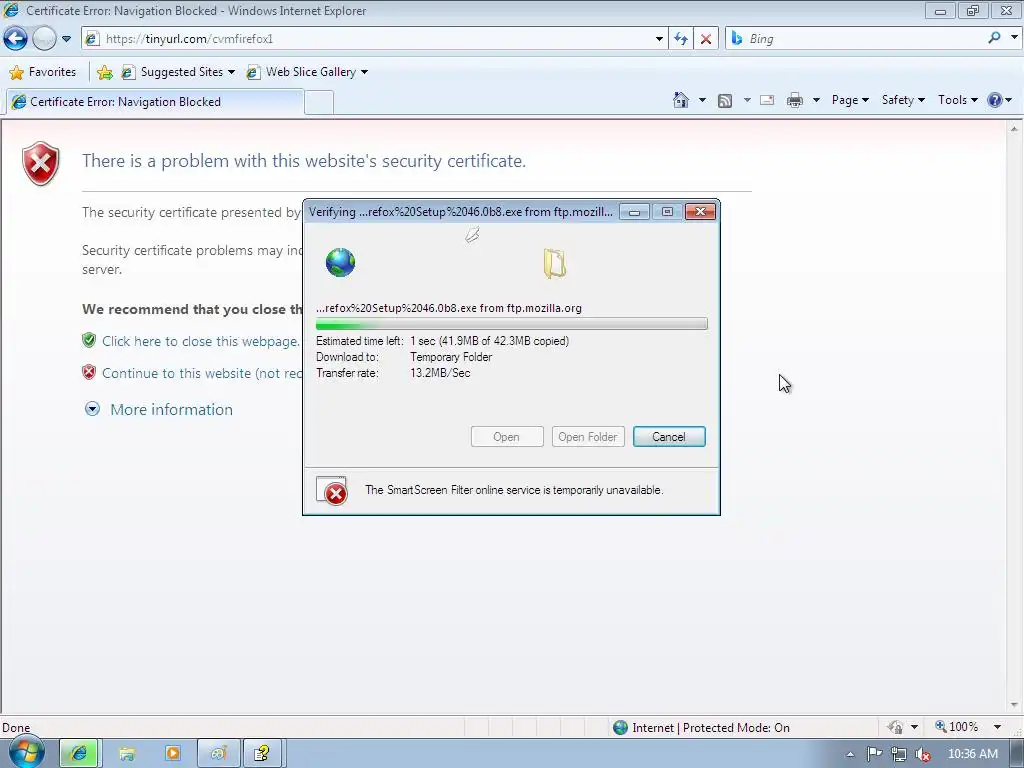Click the Stop loading X icon
The image size is (1024, 768).
coord(706,39)
